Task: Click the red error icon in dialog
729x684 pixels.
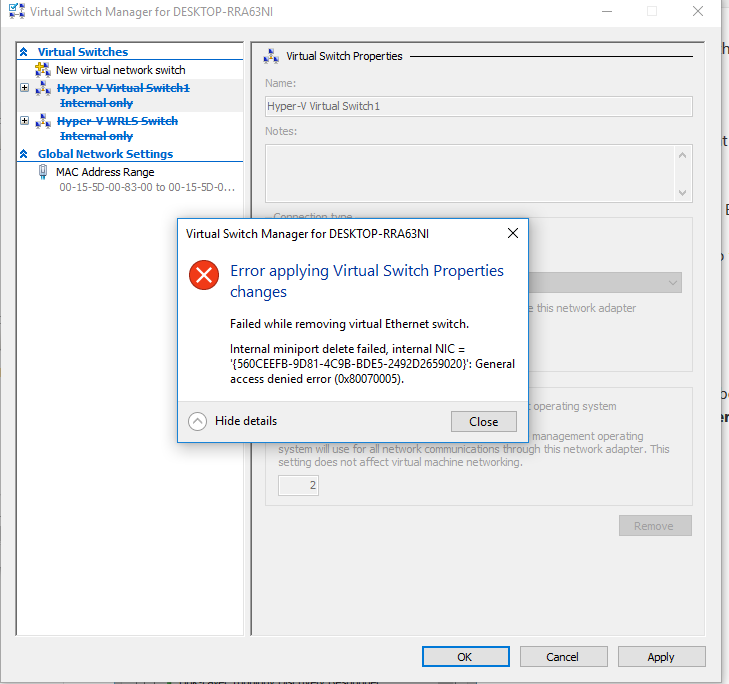Action: tap(204, 275)
